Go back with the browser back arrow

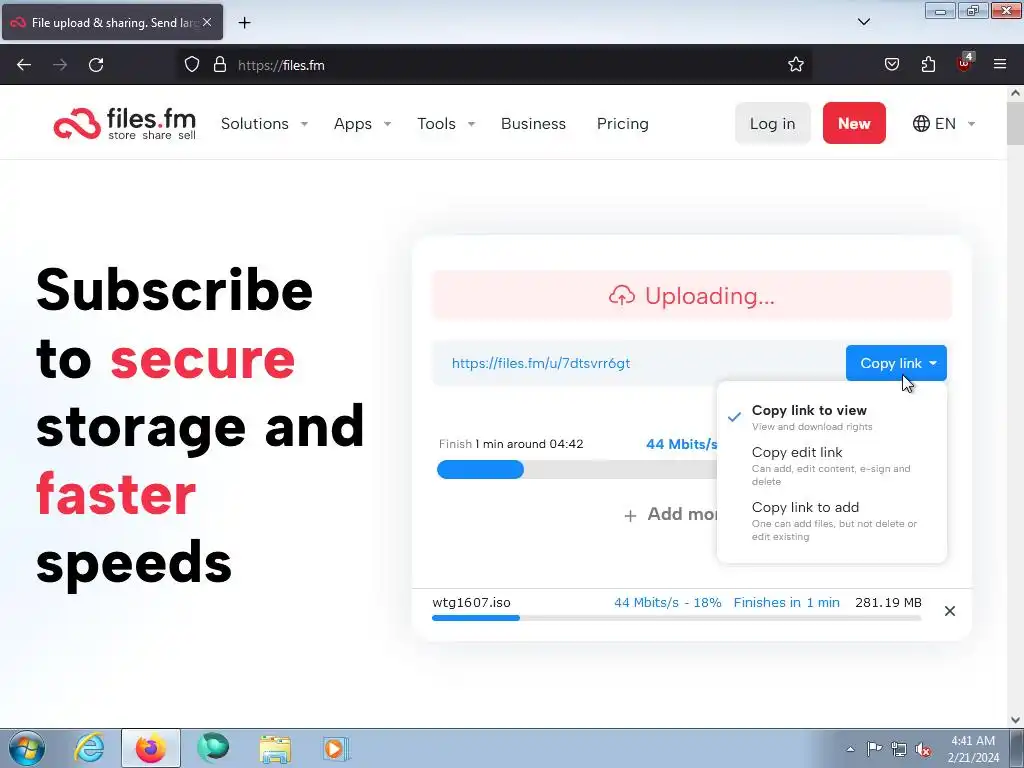pos(24,65)
